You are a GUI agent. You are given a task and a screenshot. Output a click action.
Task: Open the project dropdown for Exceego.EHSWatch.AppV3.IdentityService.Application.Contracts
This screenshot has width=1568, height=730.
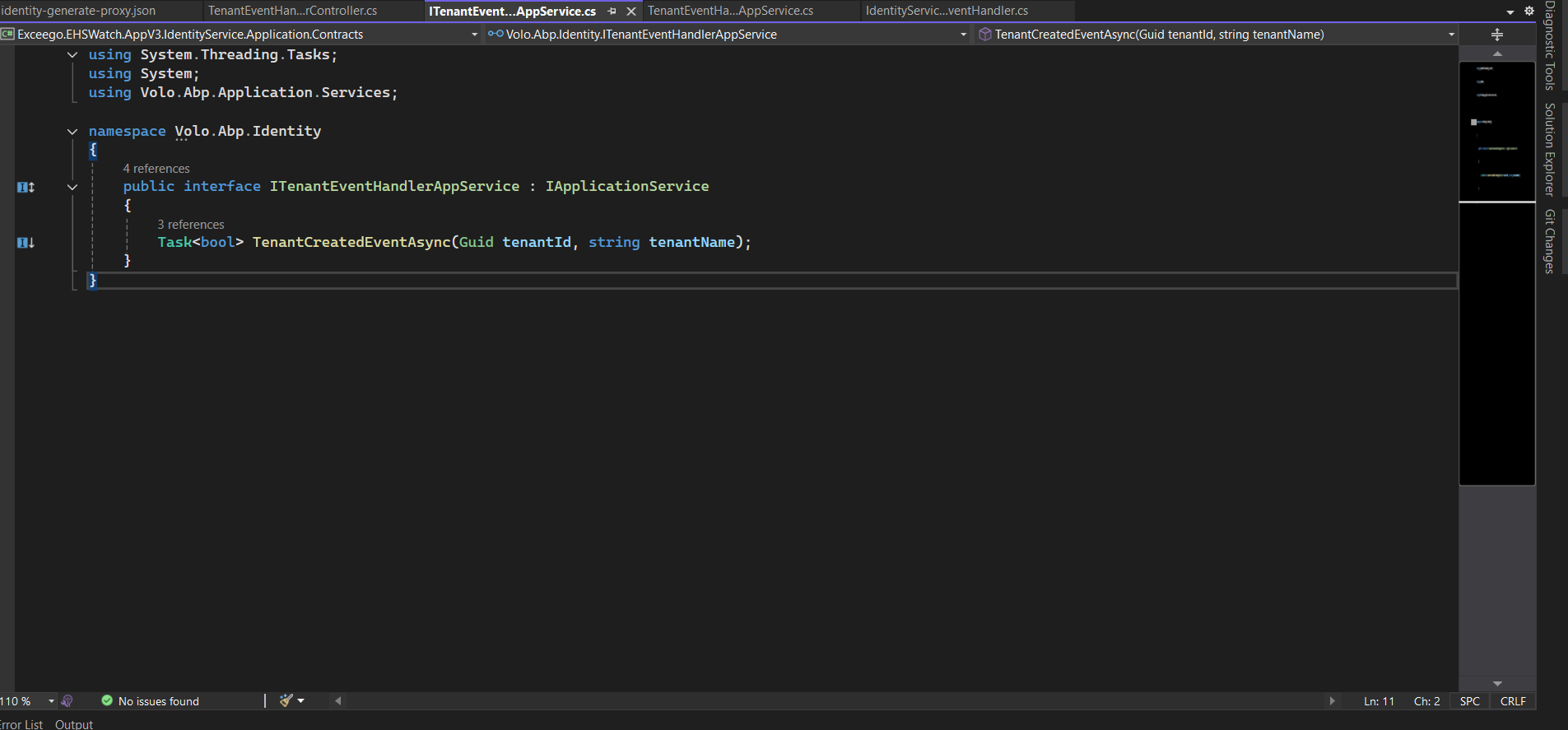click(x=474, y=35)
